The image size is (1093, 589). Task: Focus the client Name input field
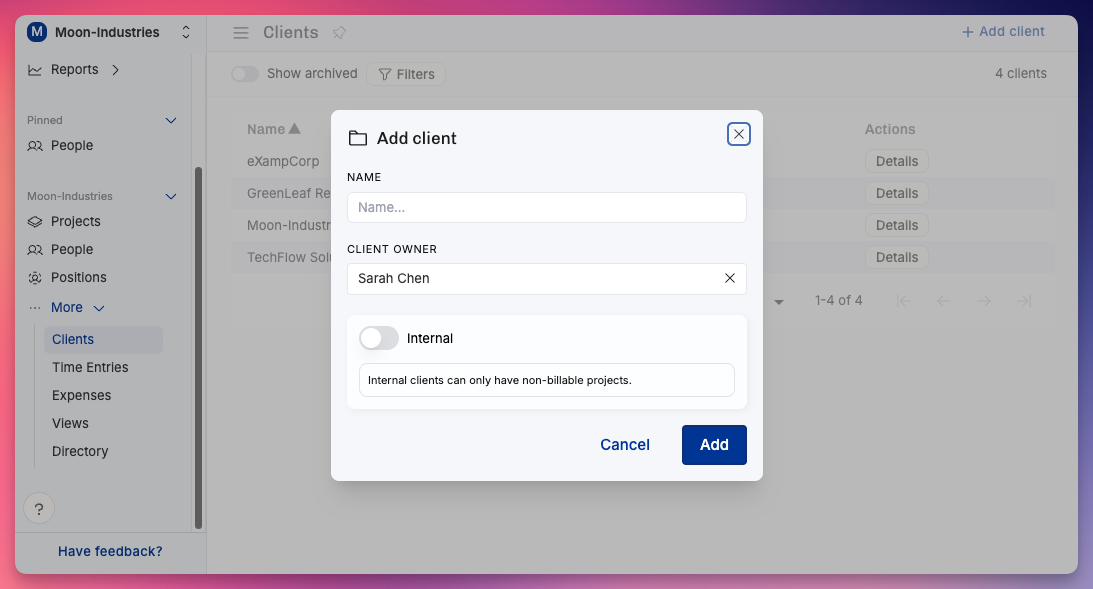[x=546, y=207]
